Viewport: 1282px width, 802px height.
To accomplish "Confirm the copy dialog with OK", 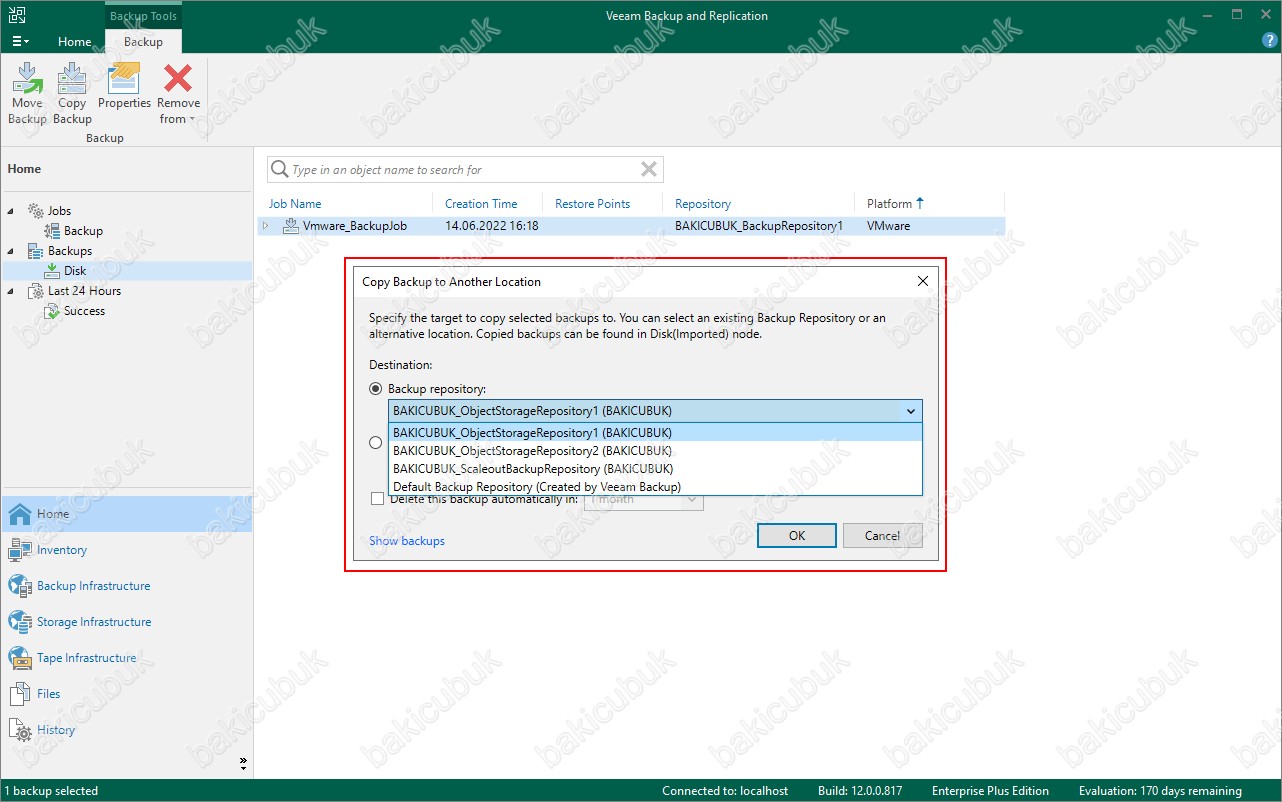I will click(x=797, y=536).
